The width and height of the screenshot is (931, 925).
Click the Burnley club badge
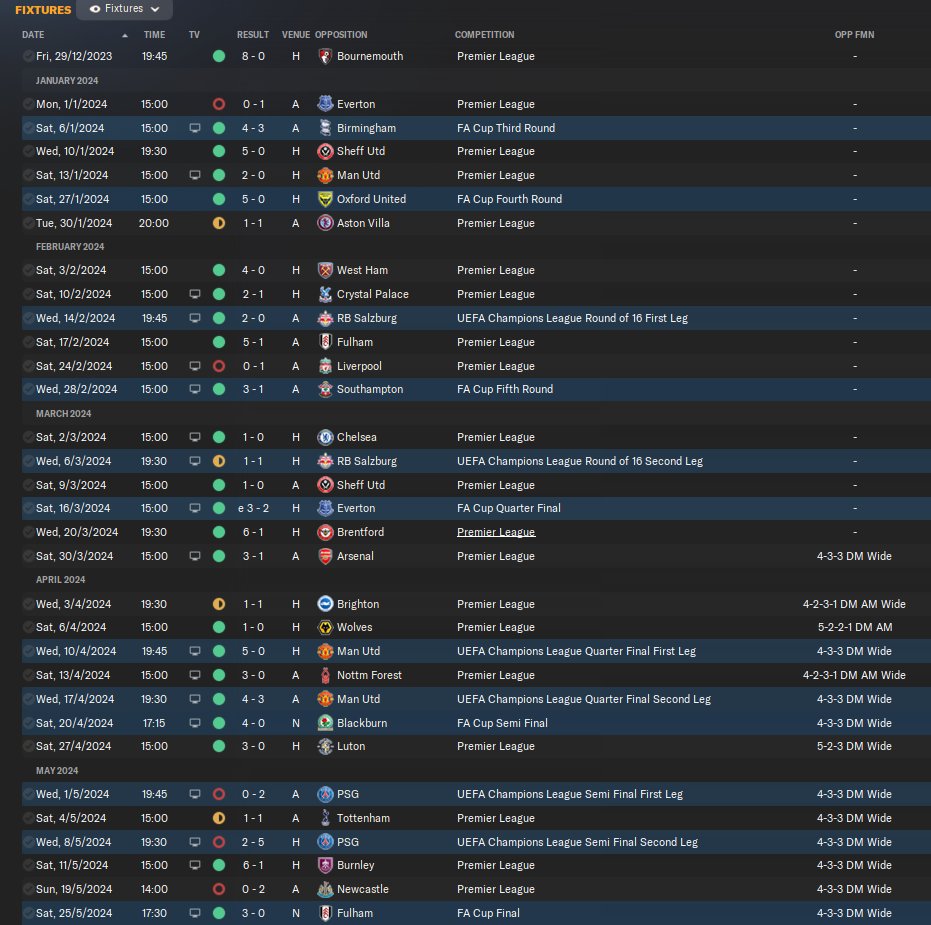coord(325,865)
